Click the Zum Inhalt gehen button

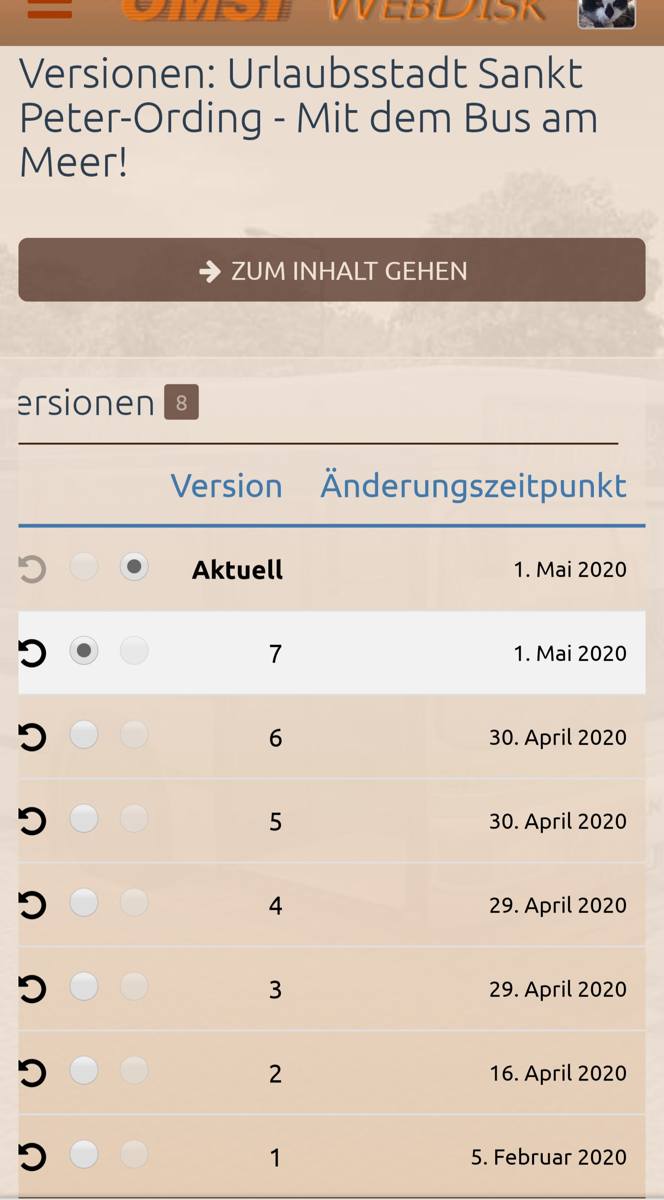point(332,270)
